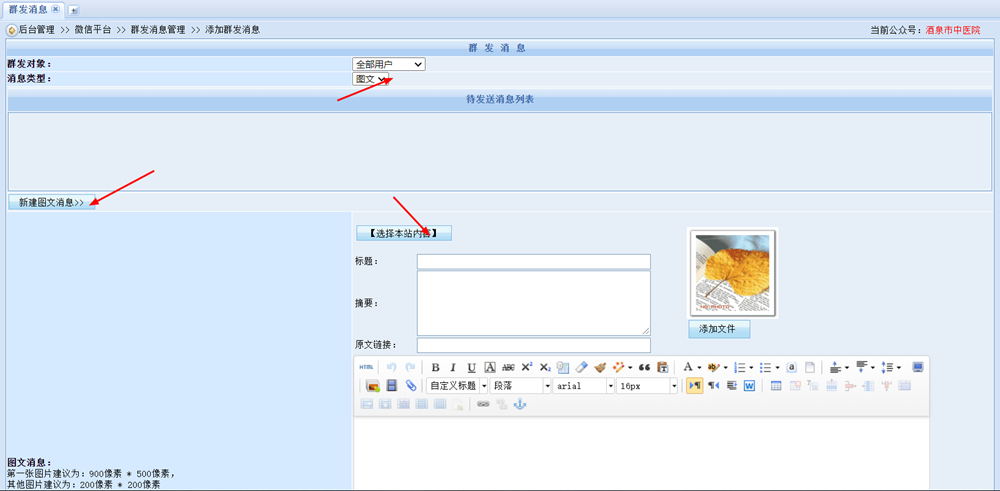1000x491 pixels.
Task: Toggle left-to-right text direction
Action: coord(694,386)
